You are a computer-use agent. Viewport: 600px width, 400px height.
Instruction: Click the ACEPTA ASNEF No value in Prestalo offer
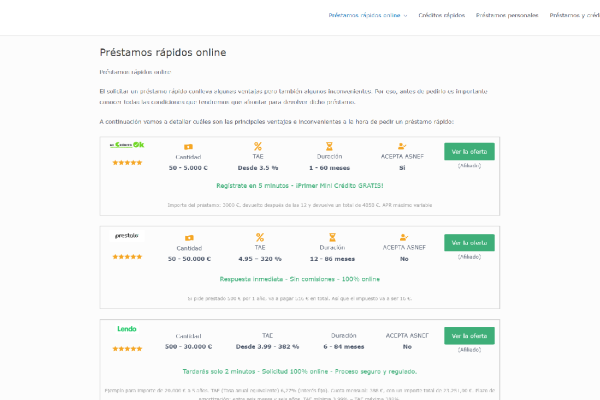click(404, 259)
